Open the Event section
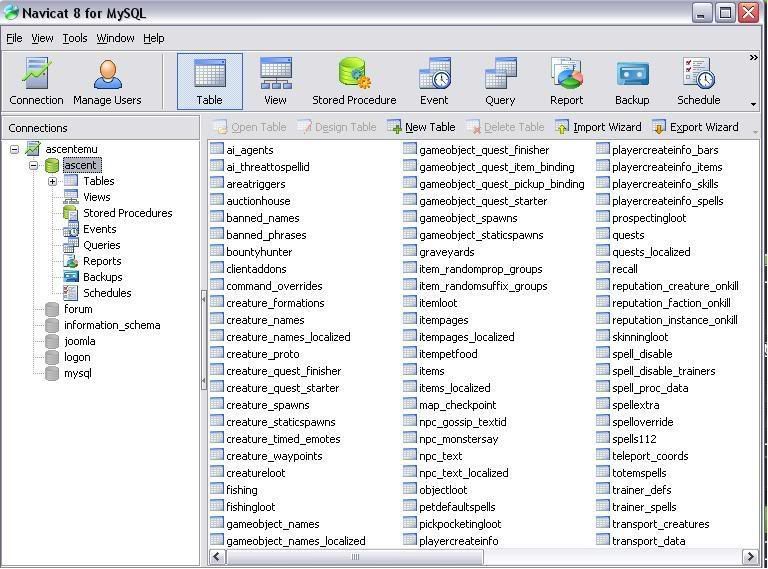This screenshot has width=768, height=569. [434, 81]
